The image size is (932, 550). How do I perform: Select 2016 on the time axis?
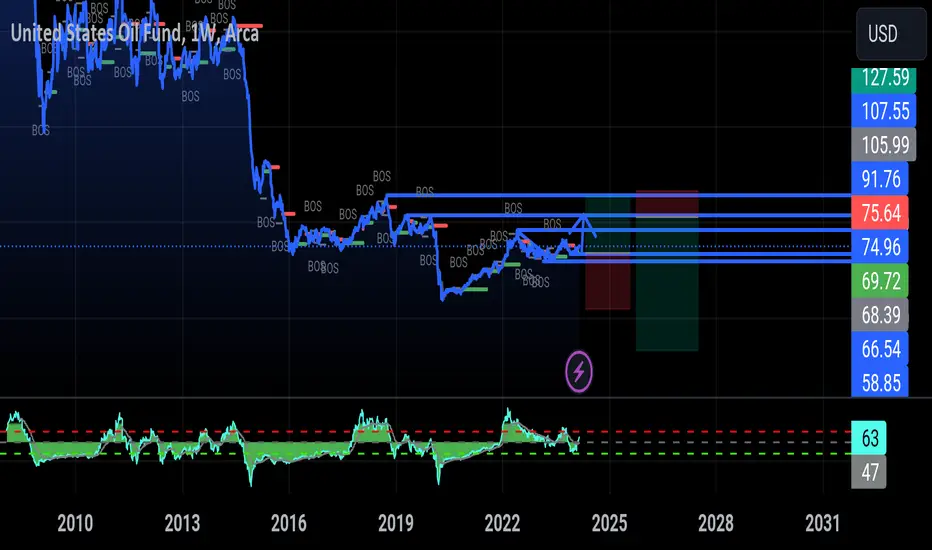pyautogui.click(x=289, y=523)
